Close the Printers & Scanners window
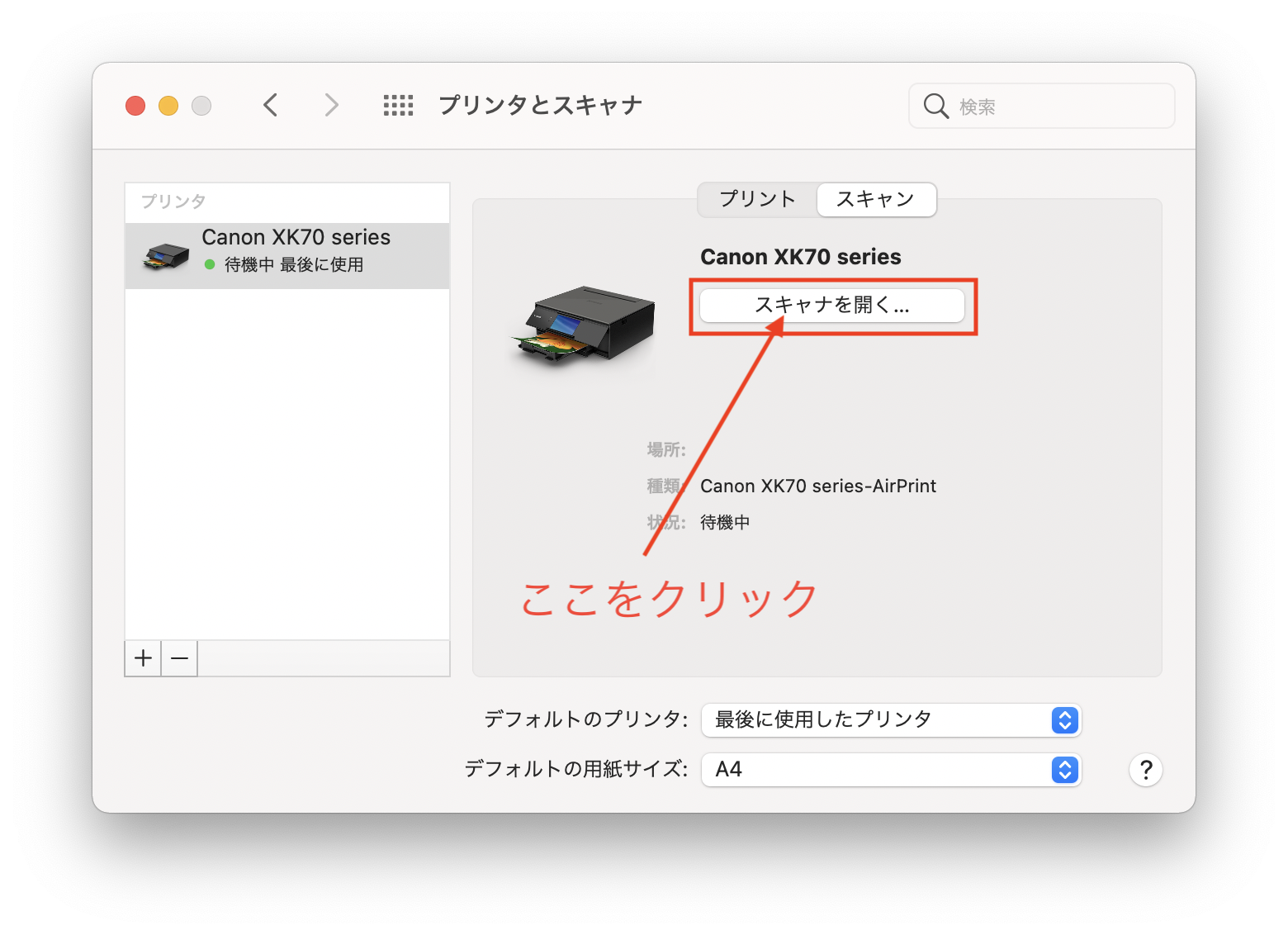1288x935 pixels. (x=135, y=106)
